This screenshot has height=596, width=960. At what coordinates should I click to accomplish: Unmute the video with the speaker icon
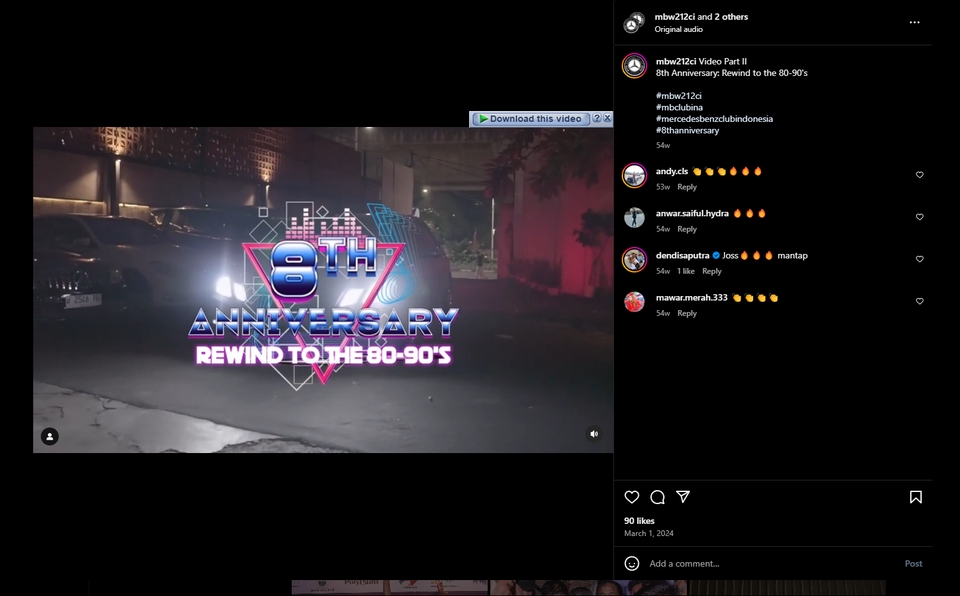click(x=593, y=433)
